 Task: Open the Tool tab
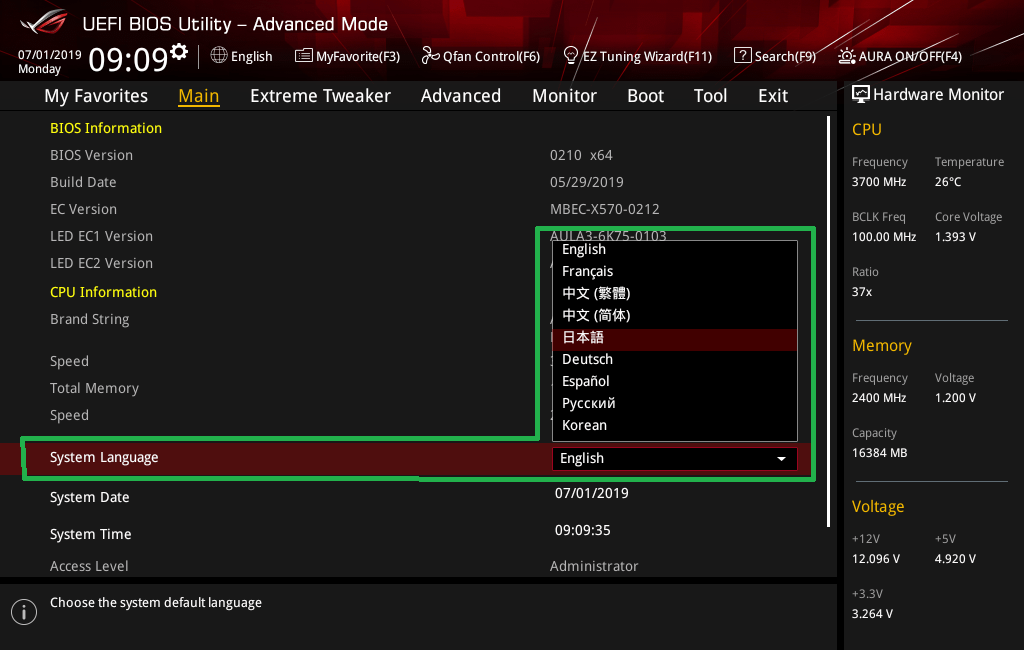coord(710,96)
